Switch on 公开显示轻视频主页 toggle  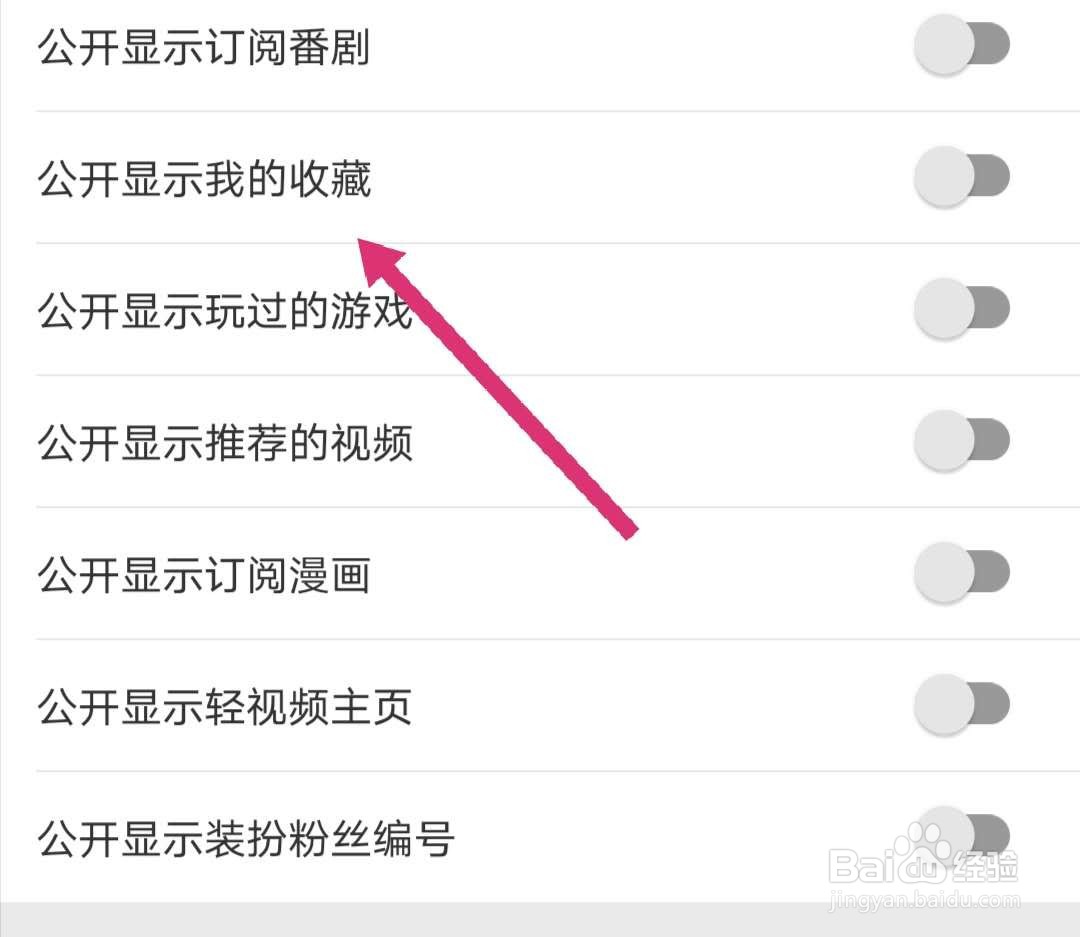(x=962, y=705)
